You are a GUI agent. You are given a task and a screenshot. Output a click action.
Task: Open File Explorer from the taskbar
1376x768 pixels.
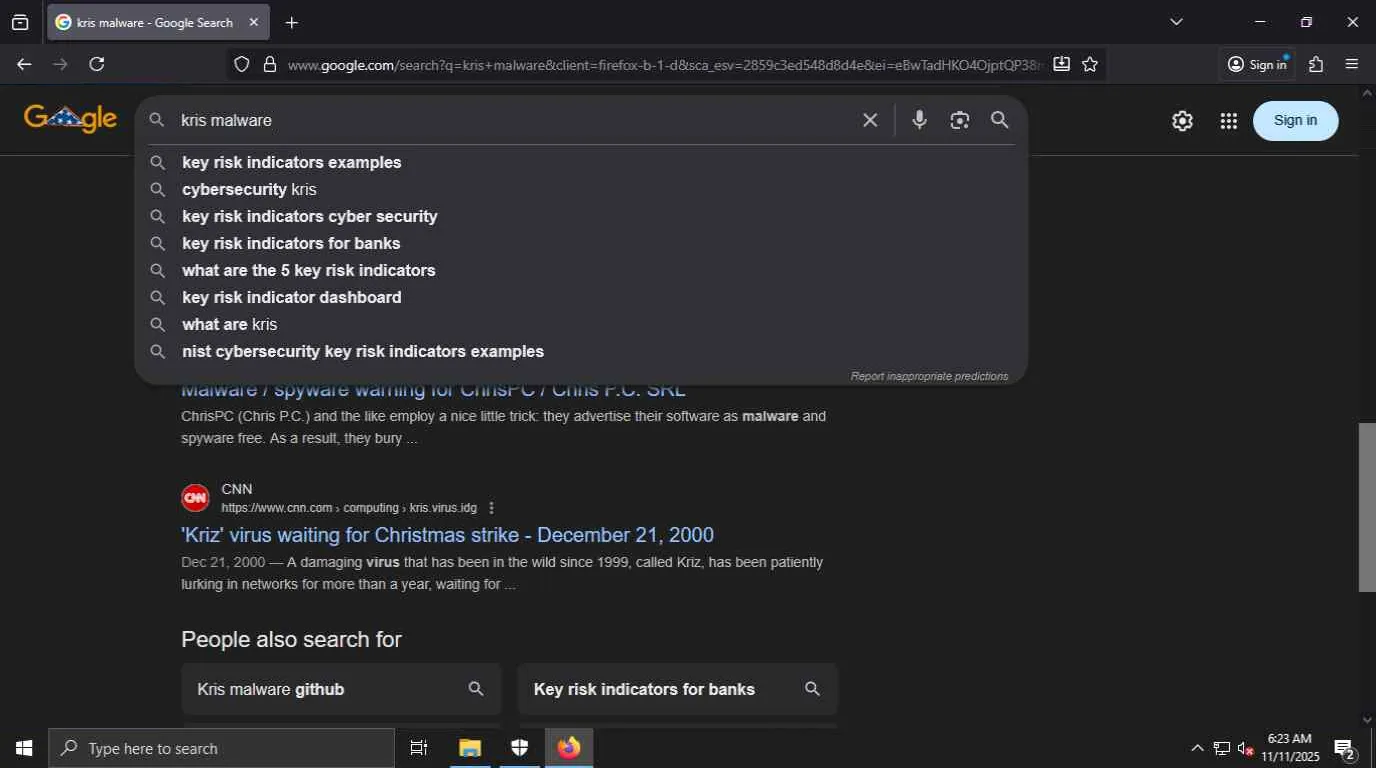[x=470, y=748]
